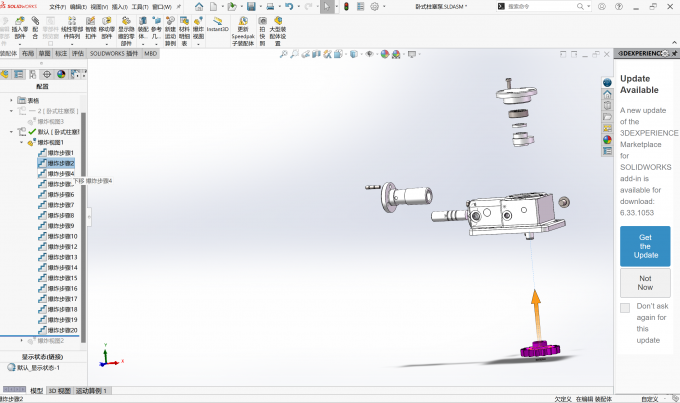680x403 pixels.
Task: Open the File Properties list icon
Action: pyautogui.click(x=360, y=7)
